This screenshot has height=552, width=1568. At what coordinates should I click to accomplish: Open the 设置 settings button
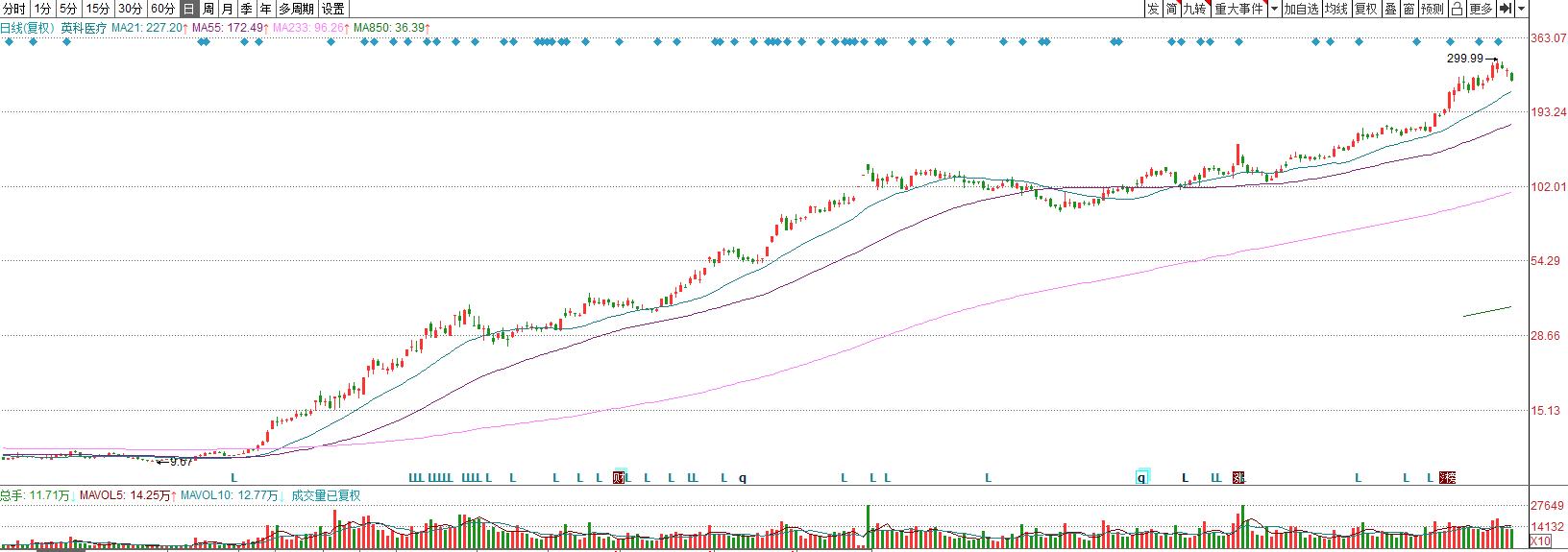[332, 9]
